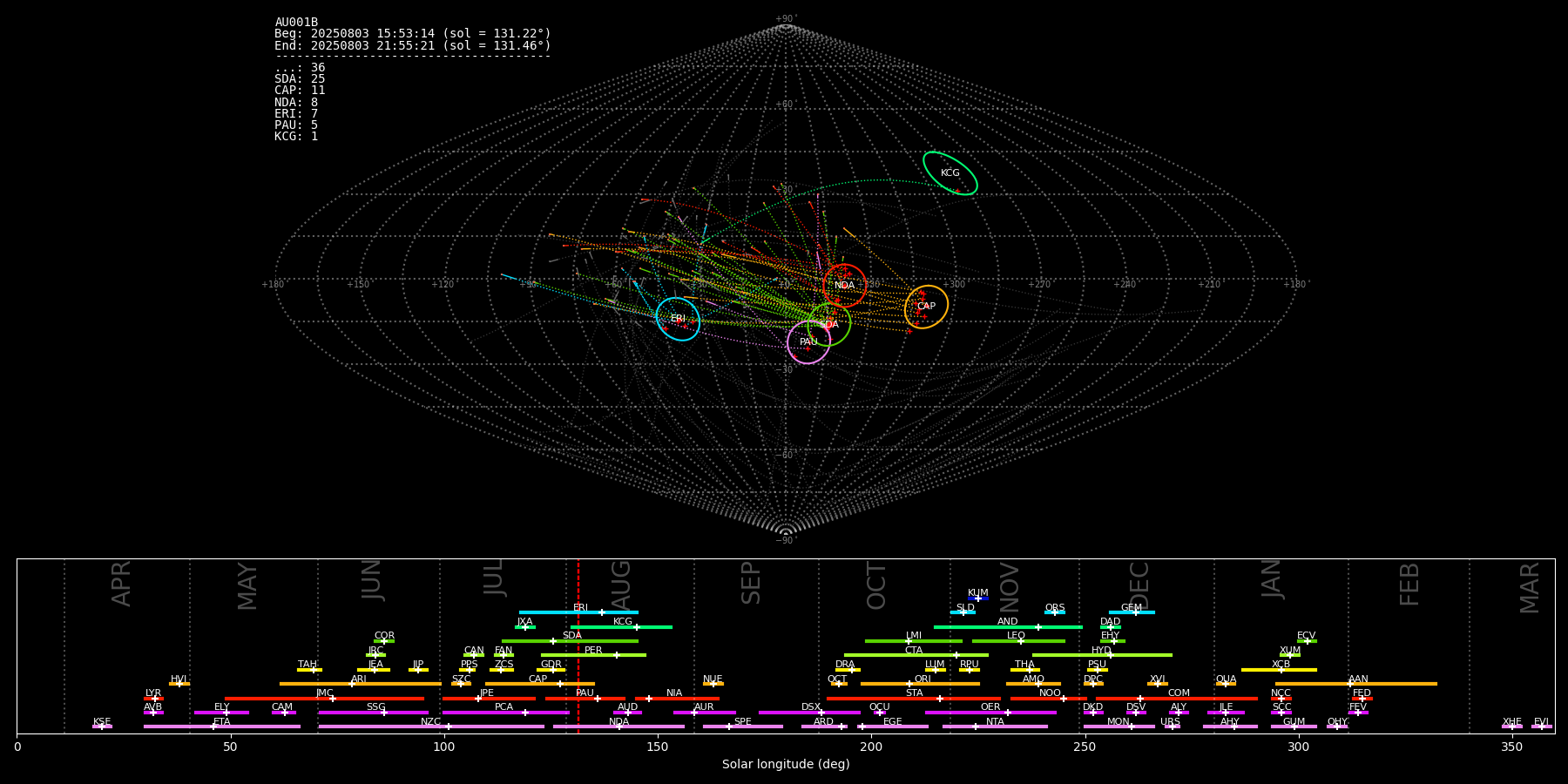This screenshot has width=1568, height=784.
Task: Click the AND shower bar in timeline
Action: point(1008,627)
